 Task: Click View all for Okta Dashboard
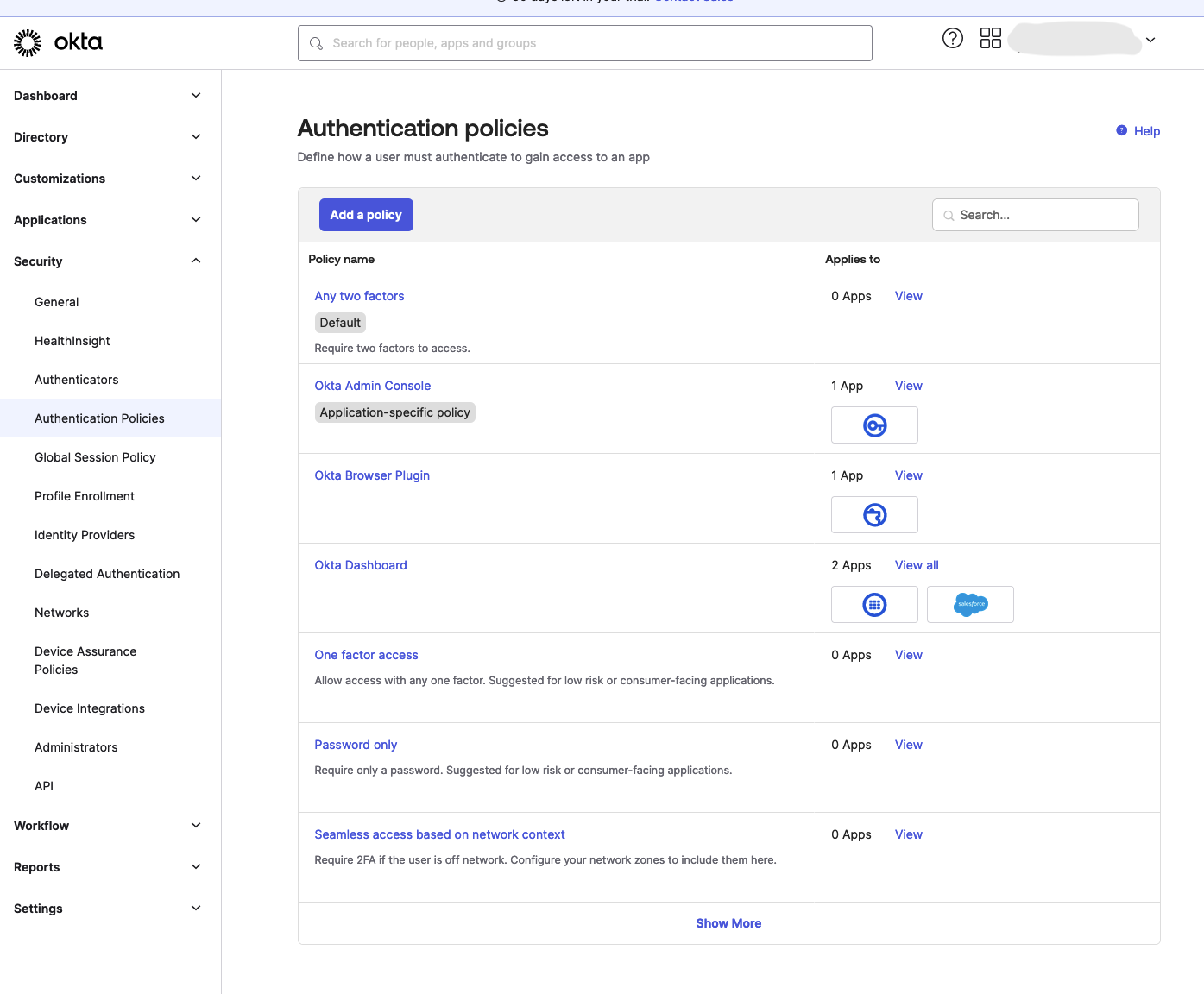point(917,565)
